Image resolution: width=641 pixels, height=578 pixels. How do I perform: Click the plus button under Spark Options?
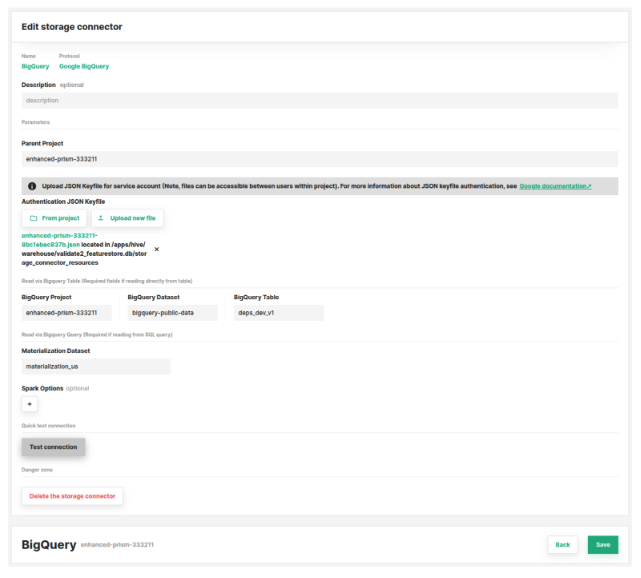[29, 404]
